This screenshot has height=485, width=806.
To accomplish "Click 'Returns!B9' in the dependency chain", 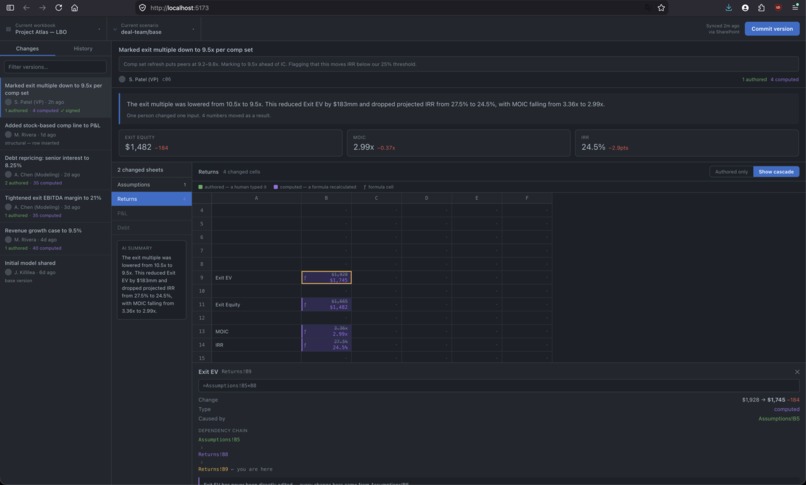I will 213,469.
